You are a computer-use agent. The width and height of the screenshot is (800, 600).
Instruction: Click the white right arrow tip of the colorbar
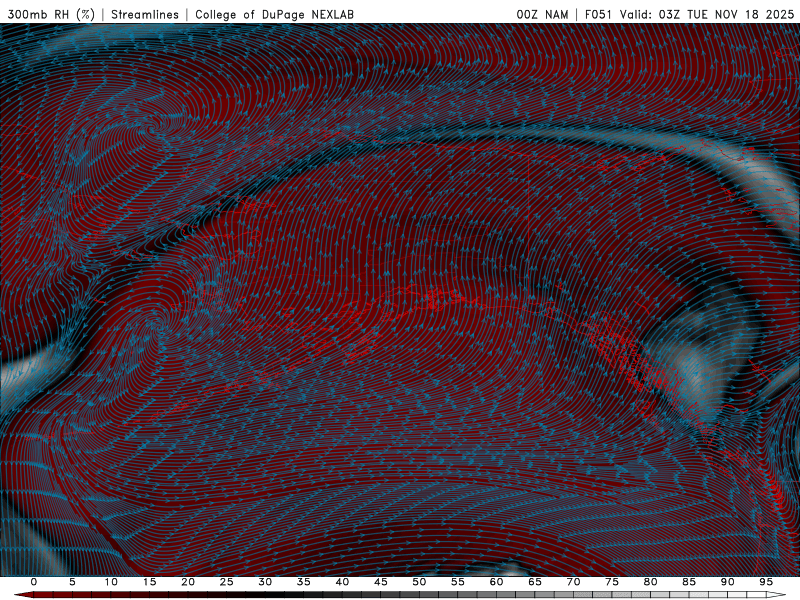click(x=776, y=595)
